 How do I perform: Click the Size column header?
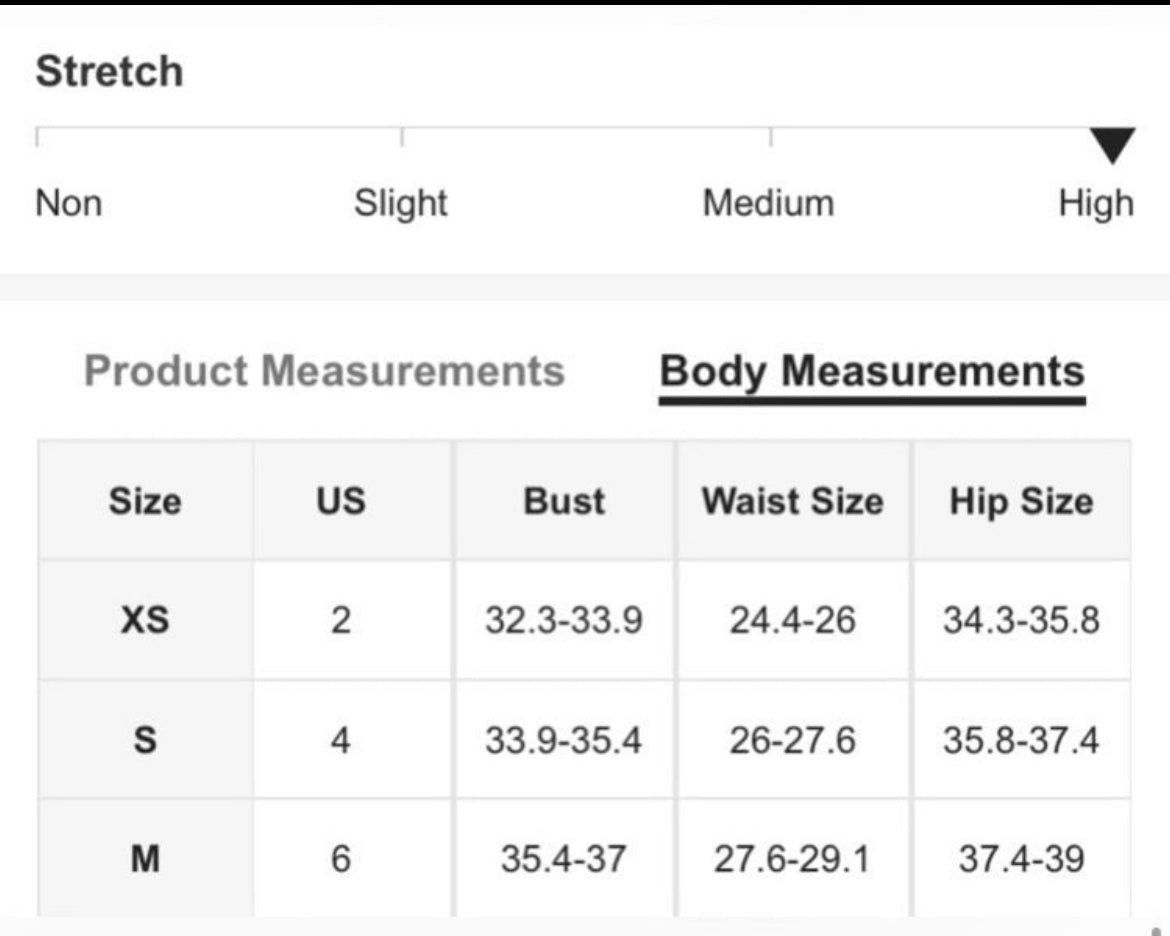[146, 500]
